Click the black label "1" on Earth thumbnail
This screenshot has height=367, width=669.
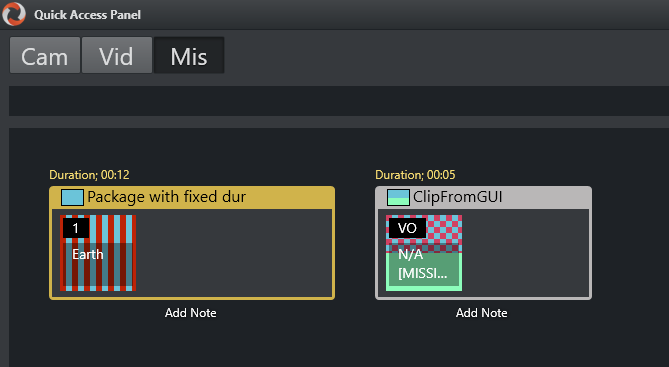(76, 228)
